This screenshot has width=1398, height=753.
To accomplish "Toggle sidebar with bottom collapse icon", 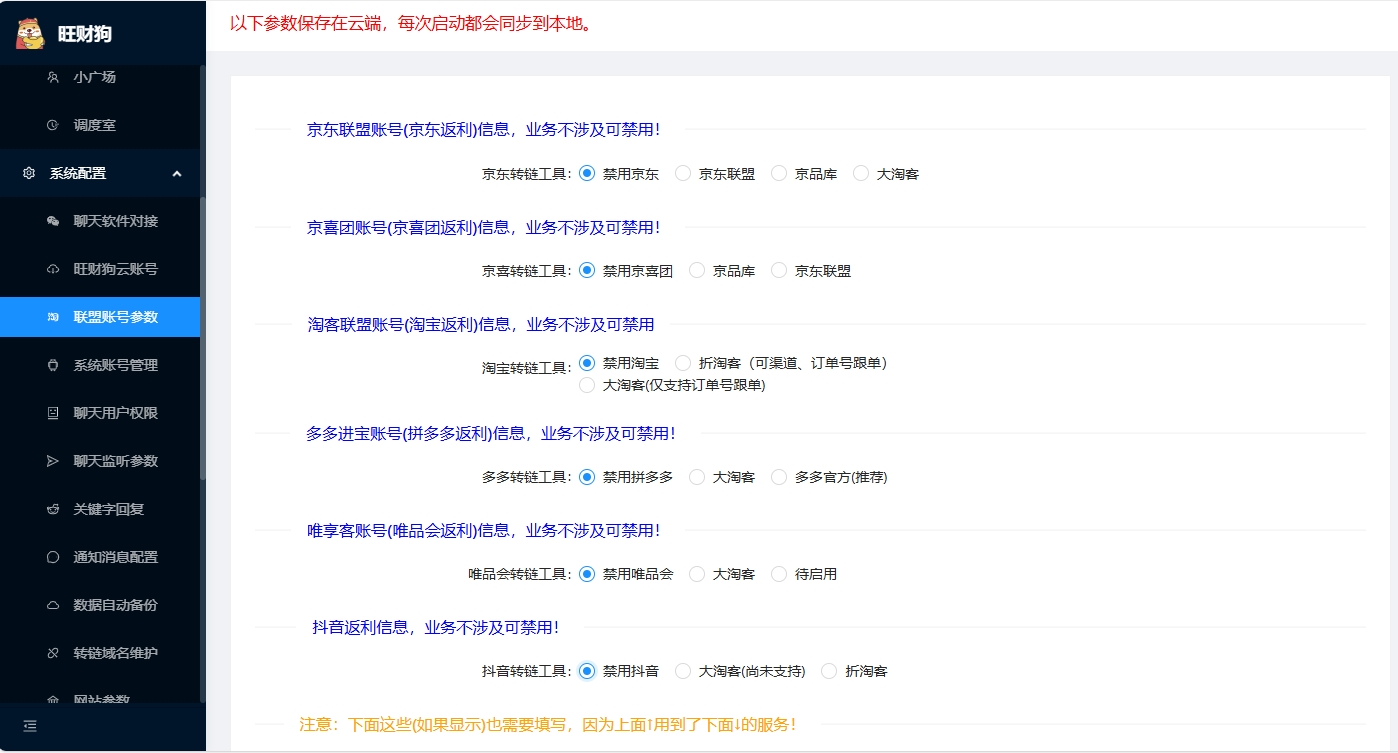I will (30, 726).
